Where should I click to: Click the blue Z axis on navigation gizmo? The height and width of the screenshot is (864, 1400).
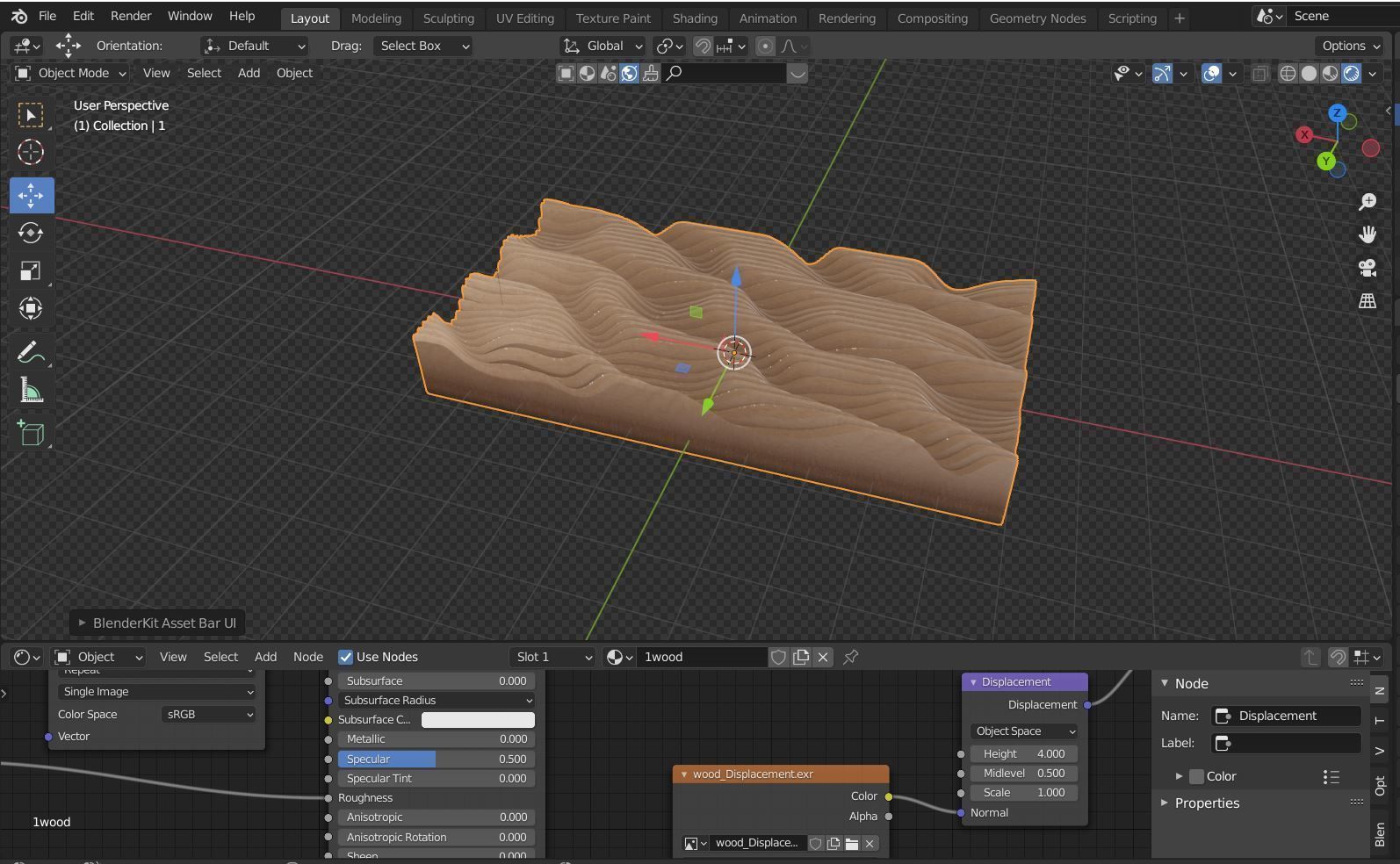pyautogui.click(x=1337, y=113)
